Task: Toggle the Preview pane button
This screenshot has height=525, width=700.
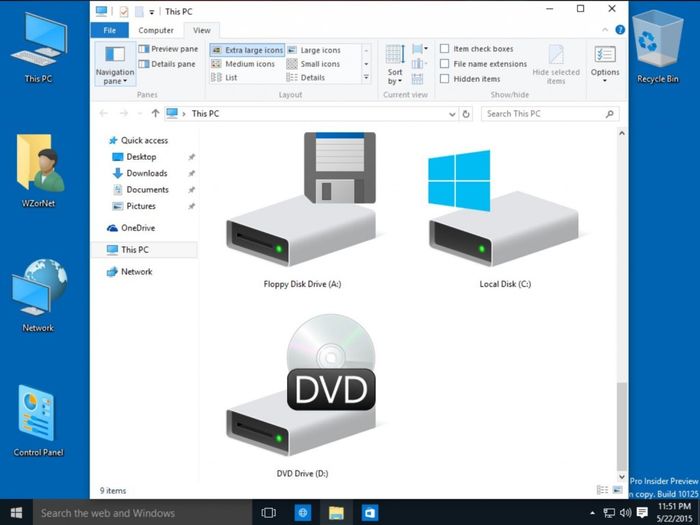Action: (168, 49)
